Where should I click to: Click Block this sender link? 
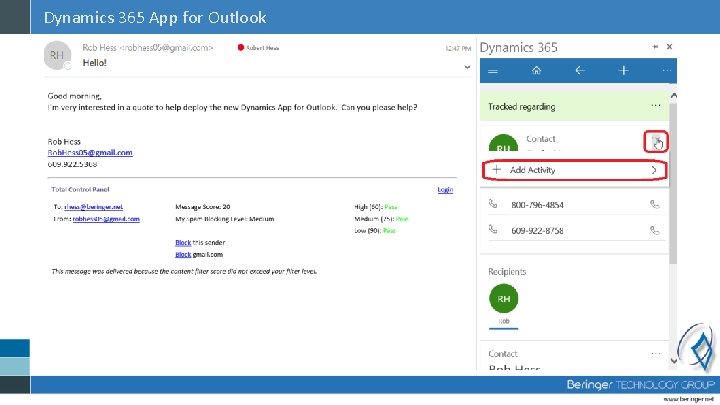(183, 242)
